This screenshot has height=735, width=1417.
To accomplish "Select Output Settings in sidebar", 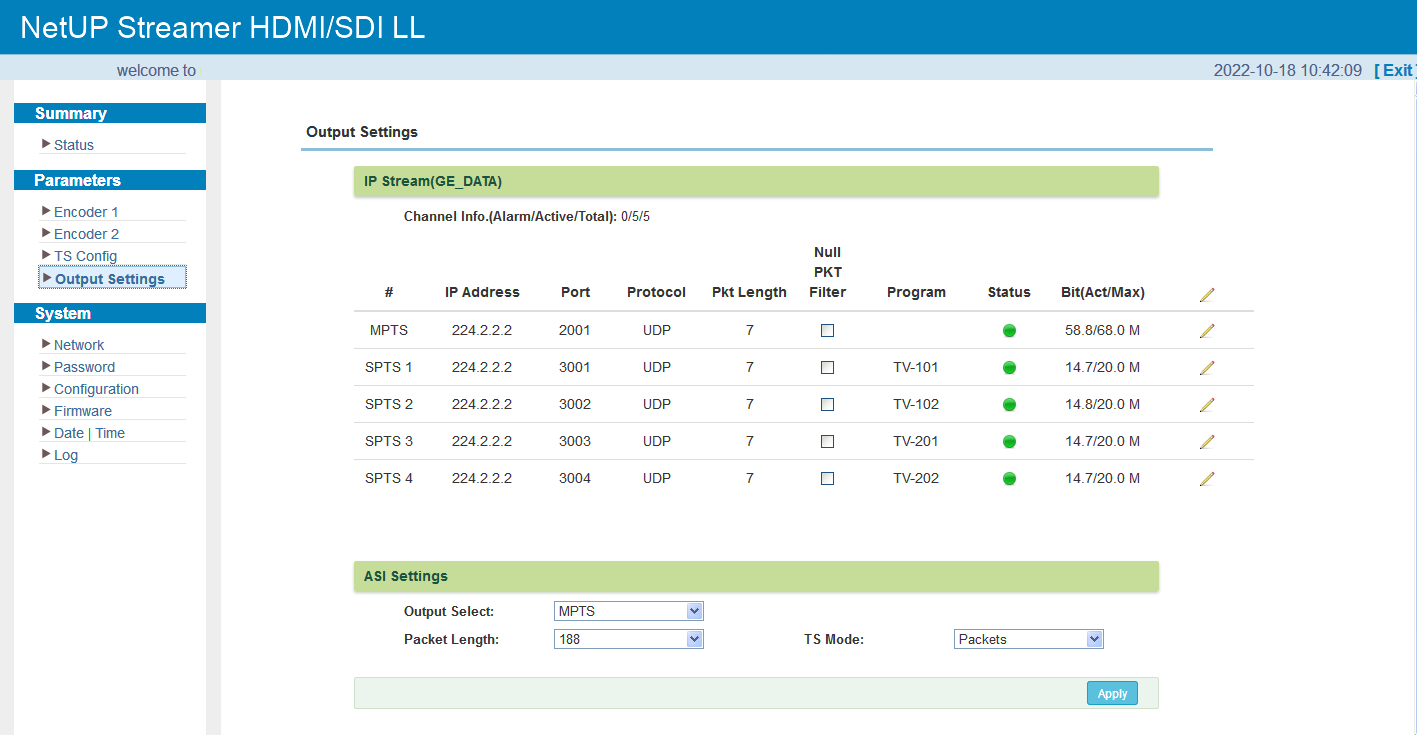I will coord(110,279).
